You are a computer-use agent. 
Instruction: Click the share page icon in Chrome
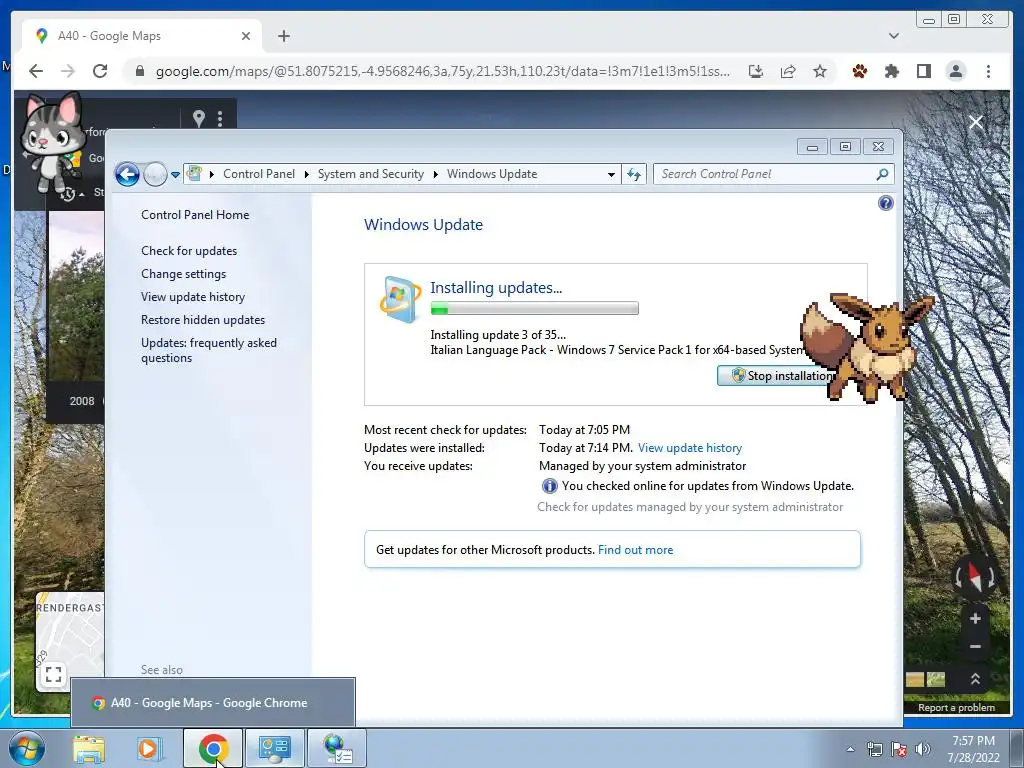coord(788,71)
